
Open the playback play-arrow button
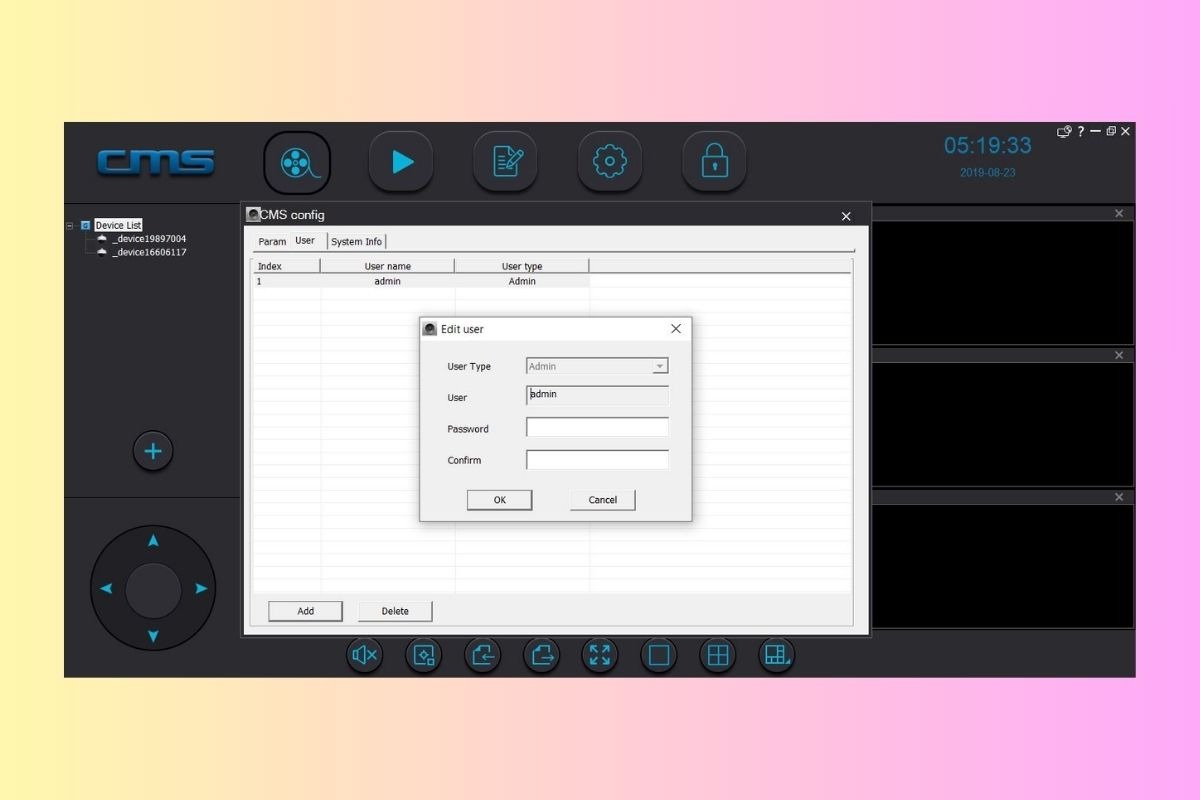coord(401,162)
